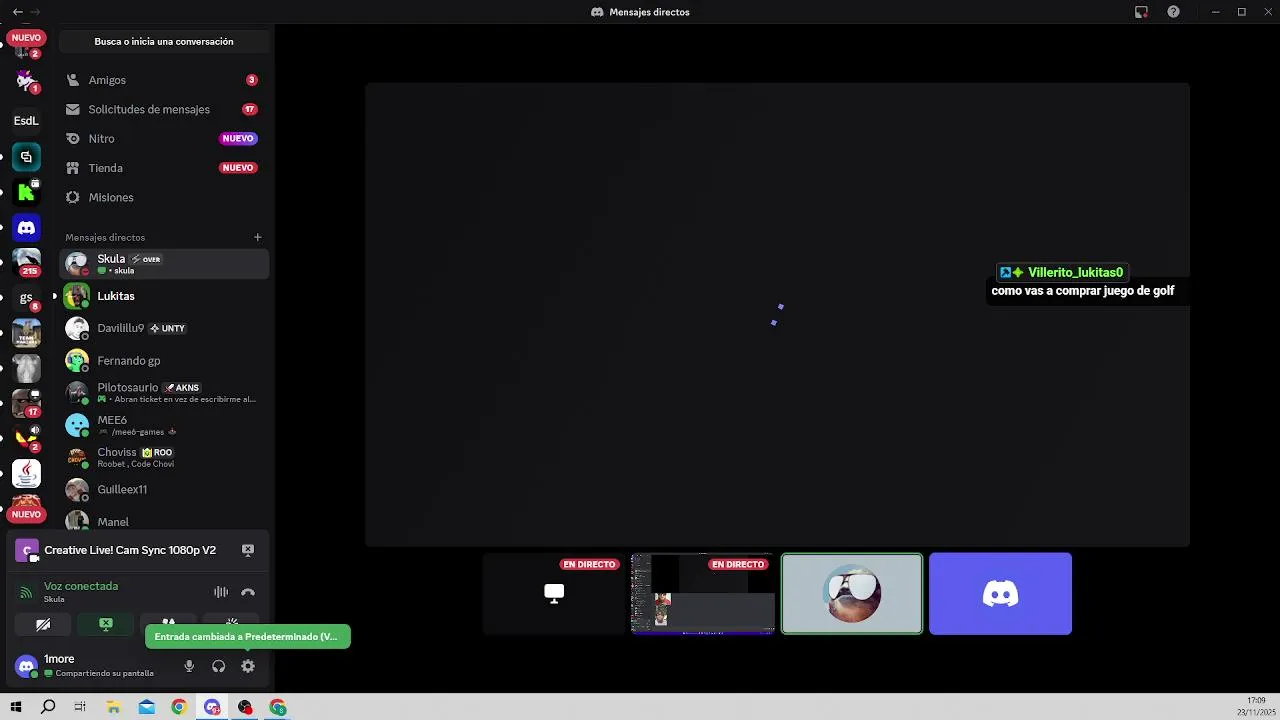
Task: Open the Manel direct message
Action: tap(164, 521)
